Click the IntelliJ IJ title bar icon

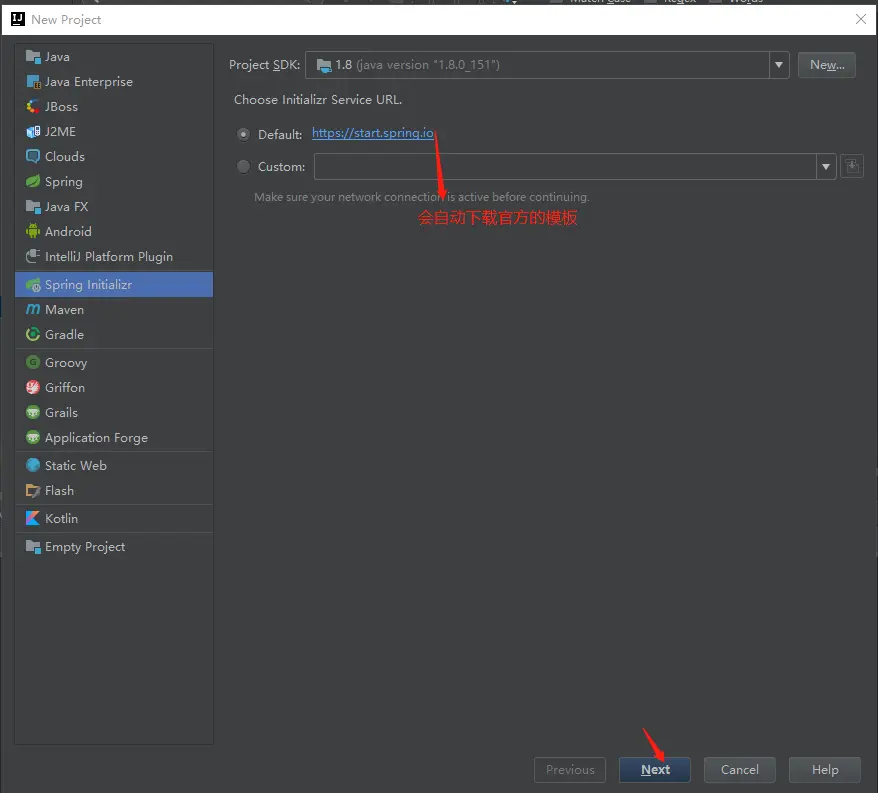[17, 19]
